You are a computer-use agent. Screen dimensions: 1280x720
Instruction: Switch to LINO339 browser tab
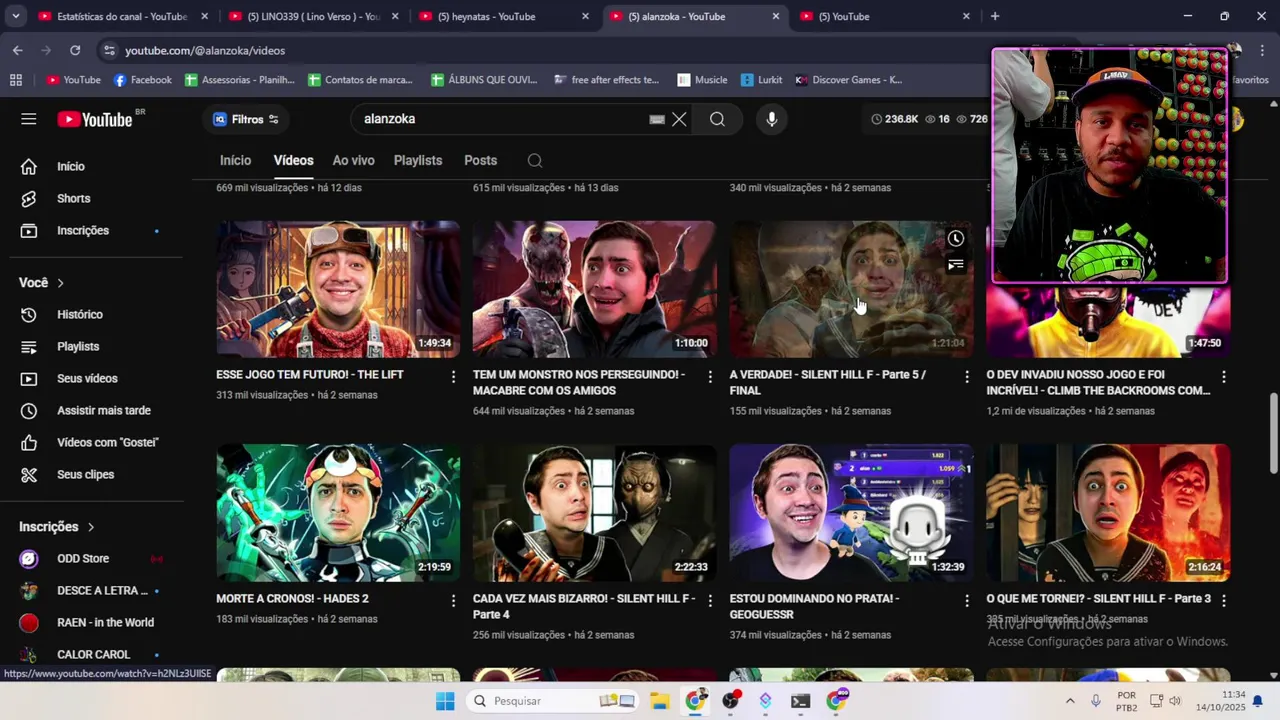[313, 17]
